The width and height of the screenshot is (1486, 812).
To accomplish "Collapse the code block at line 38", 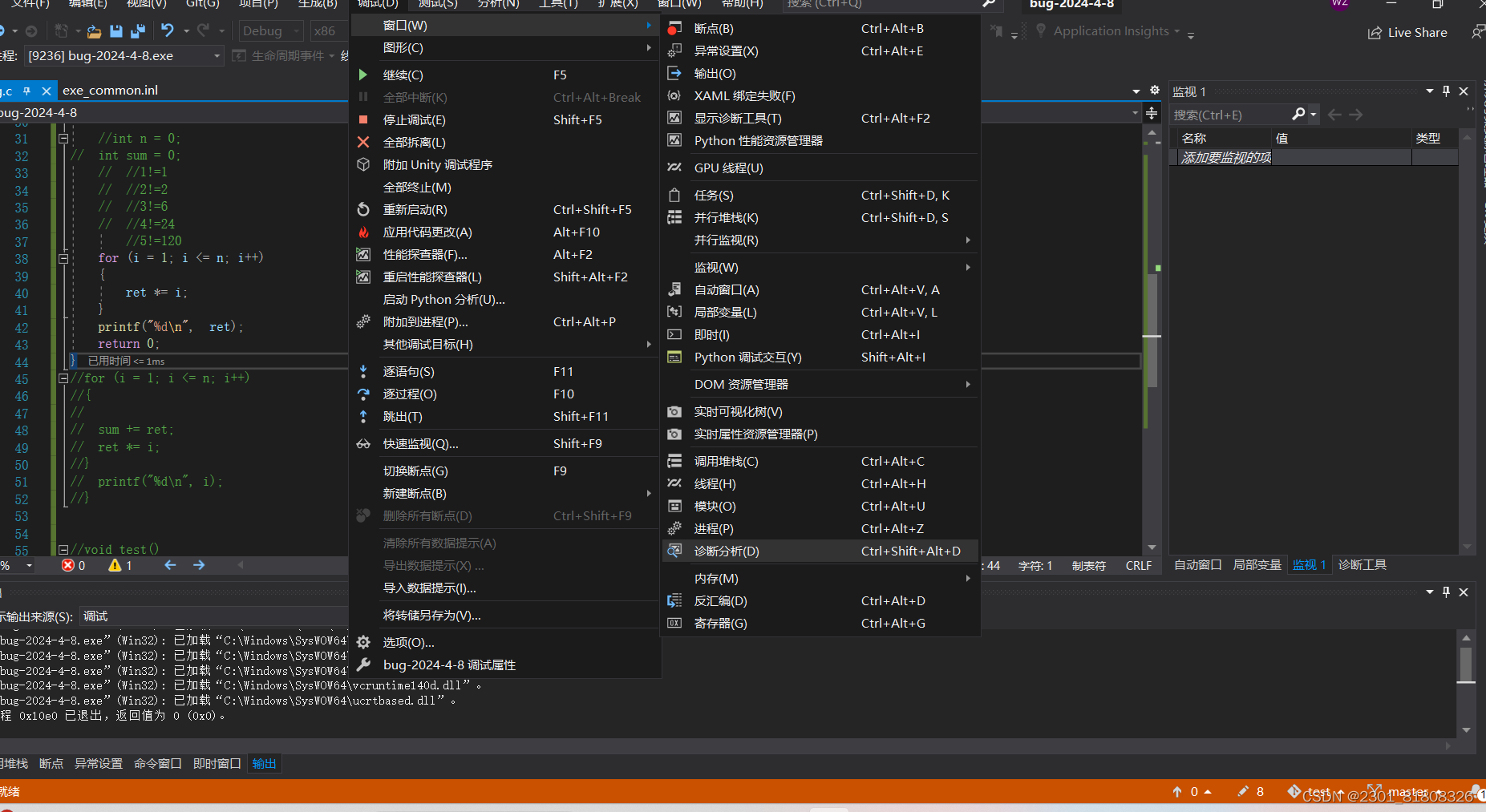I will (x=63, y=258).
